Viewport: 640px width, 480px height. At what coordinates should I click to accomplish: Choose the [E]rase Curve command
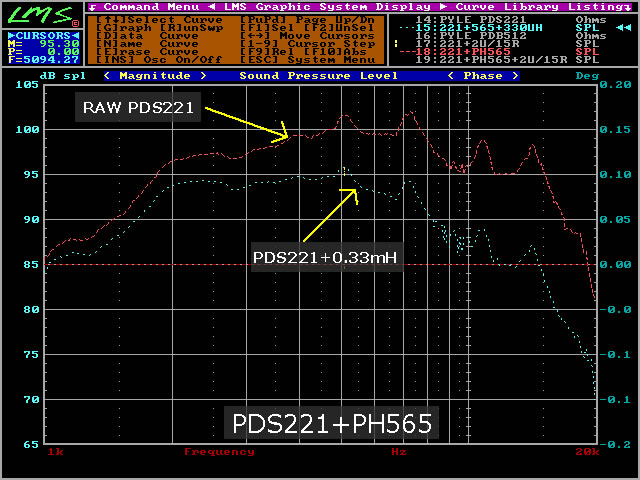click(147, 52)
